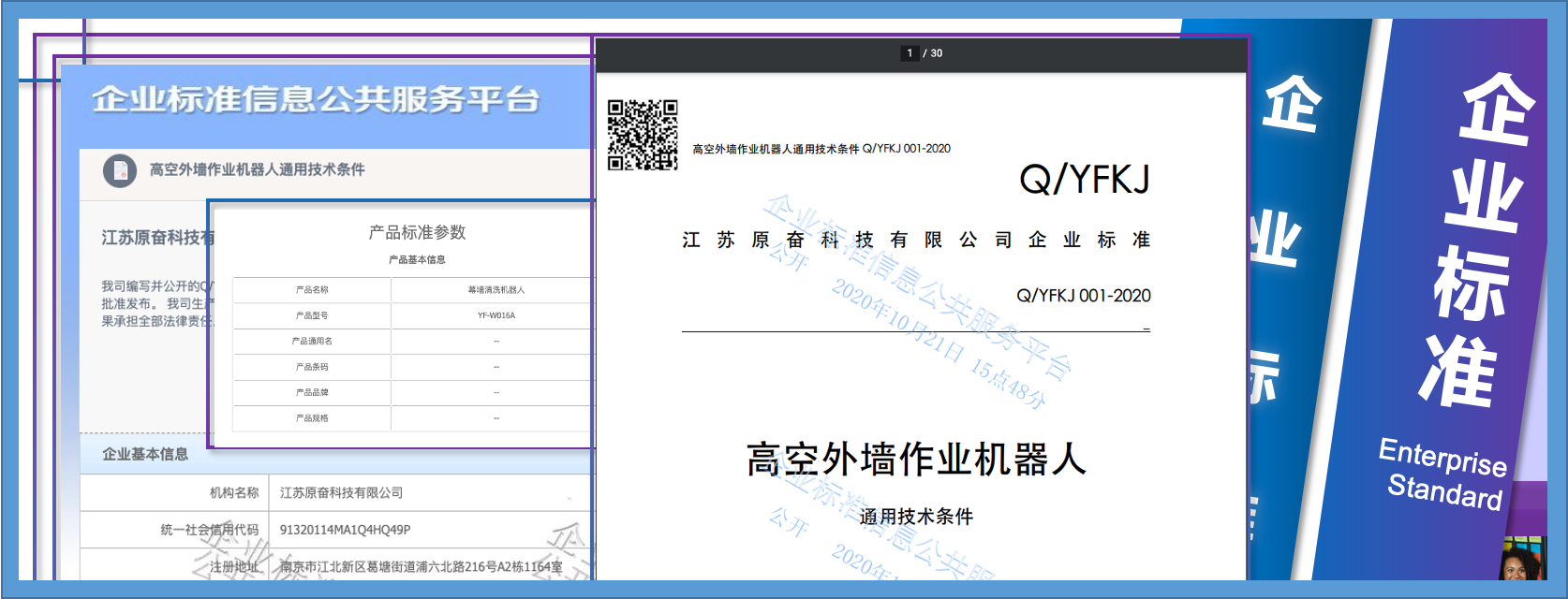The height and width of the screenshot is (599, 1568).
Task: Click the Enterprise Standard banner text
Action: 1443,474
